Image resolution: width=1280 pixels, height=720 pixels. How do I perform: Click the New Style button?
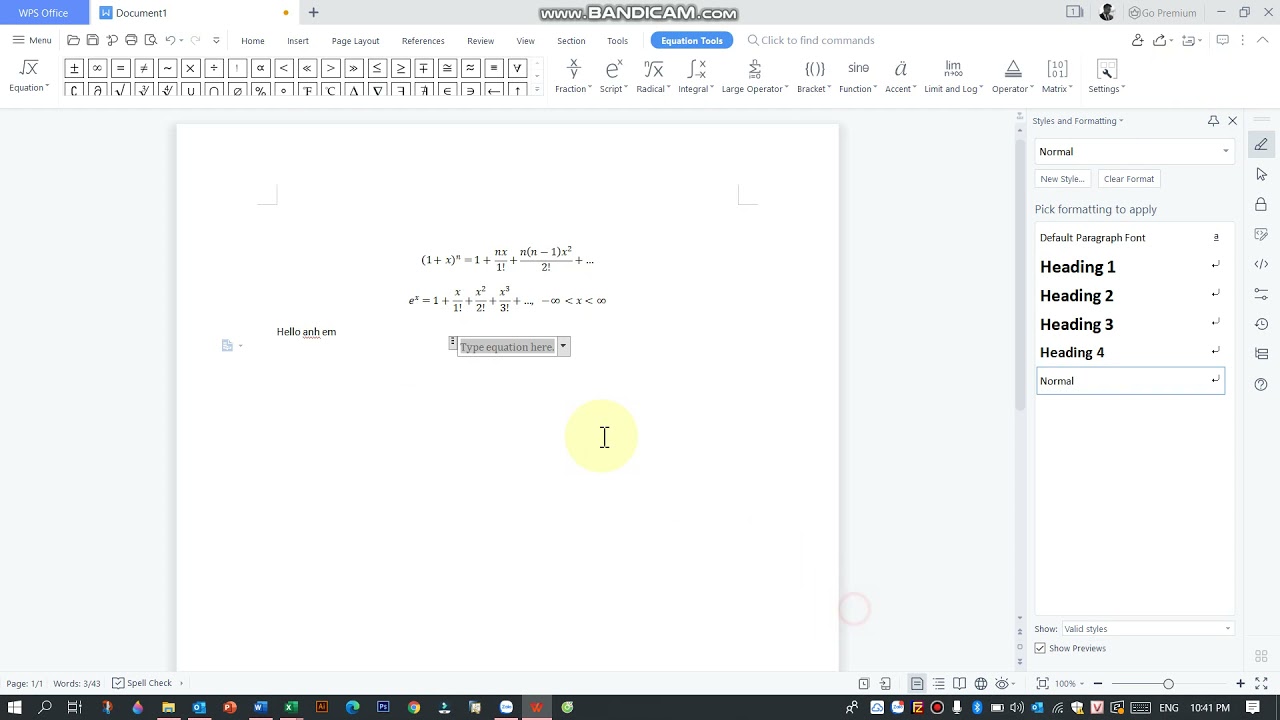[x=1062, y=179]
